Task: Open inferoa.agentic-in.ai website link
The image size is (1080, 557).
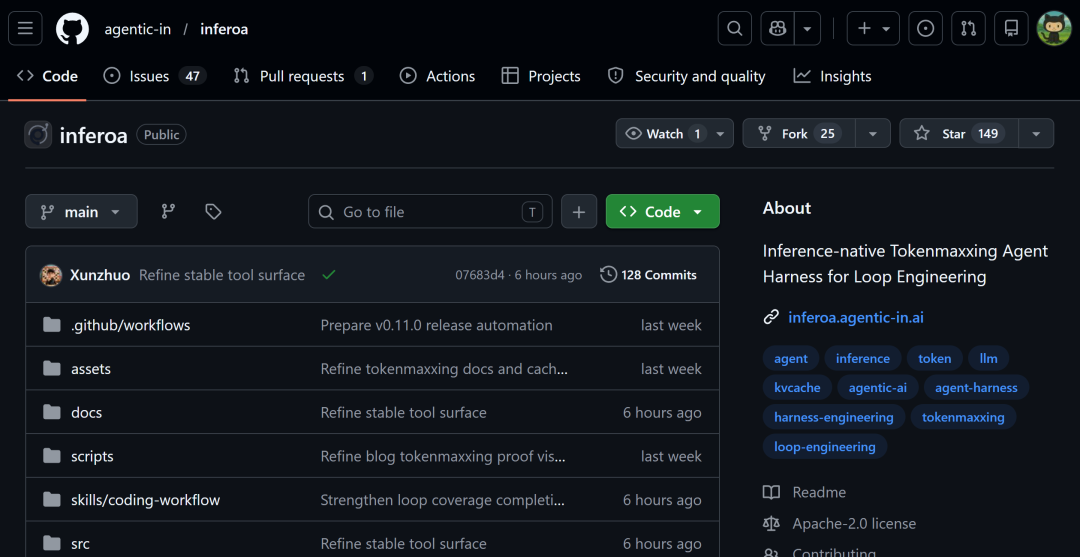Action: coord(855,317)
